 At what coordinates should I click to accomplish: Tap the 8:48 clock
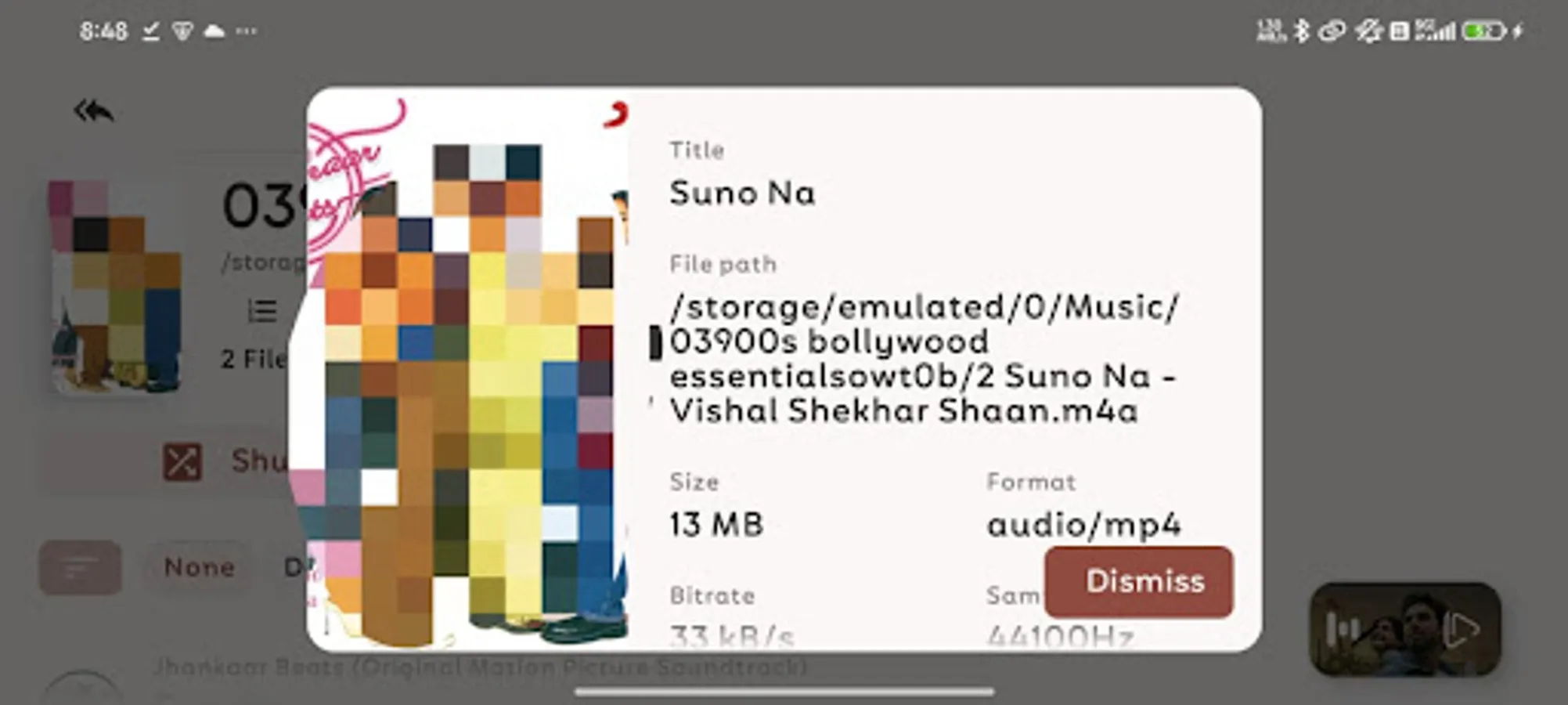103,31
